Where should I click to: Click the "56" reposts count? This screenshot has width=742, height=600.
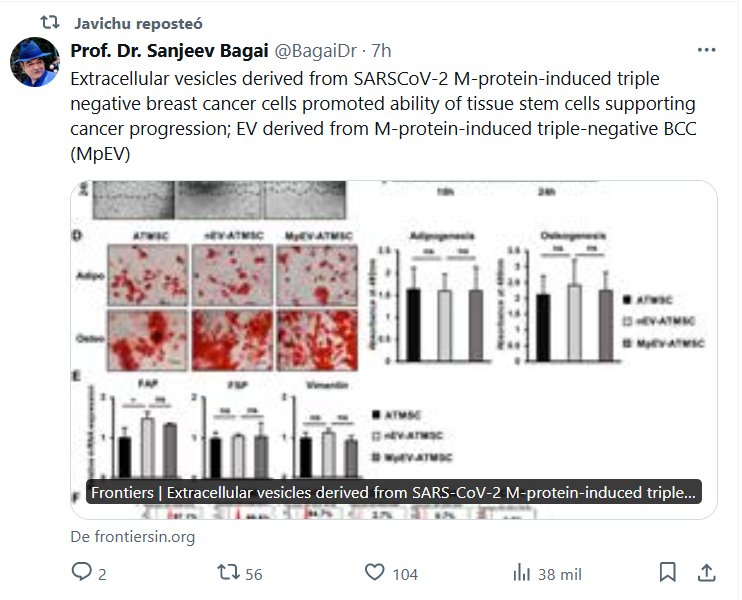[253, 574]
